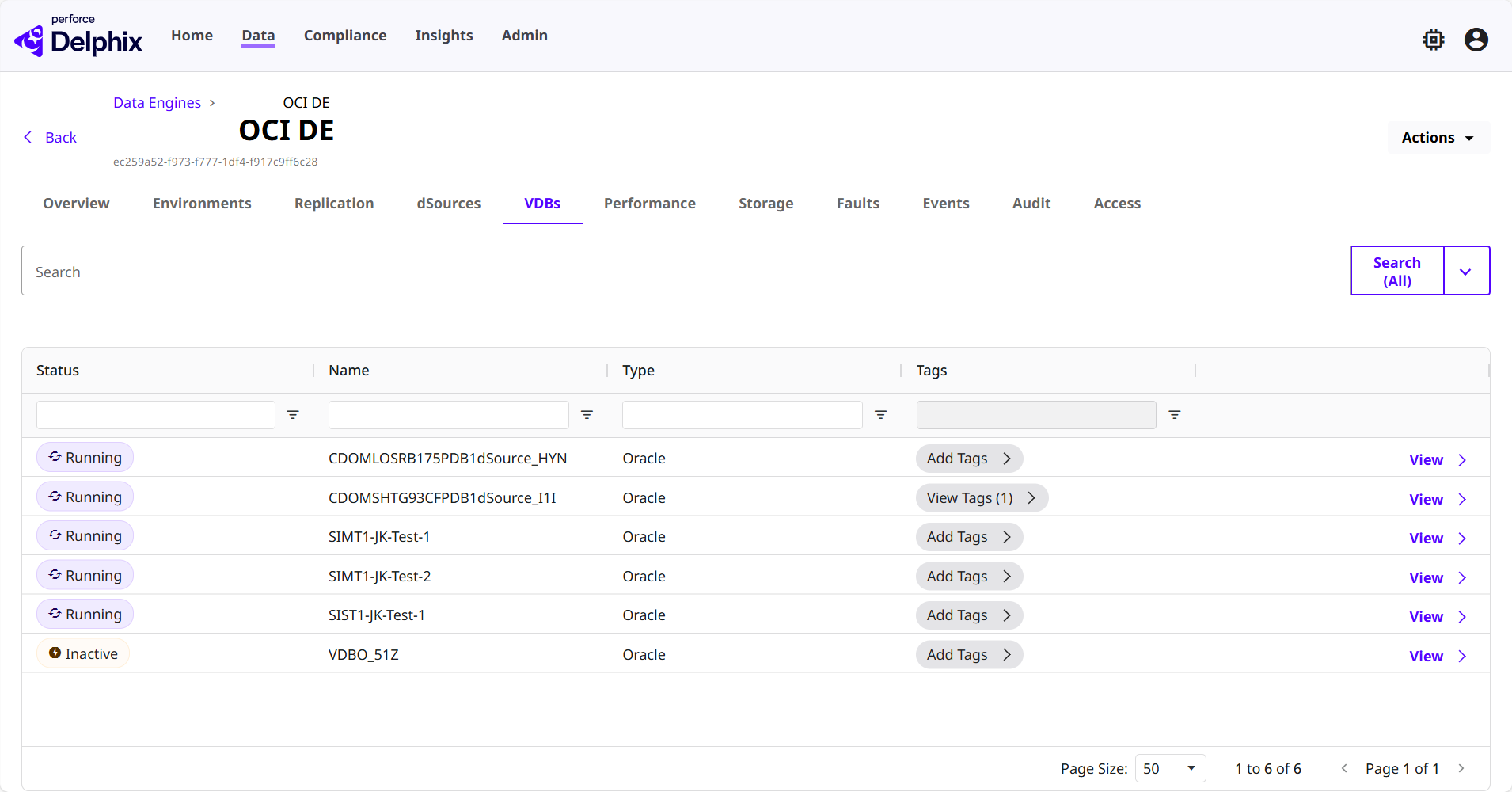This screenshot has width=1512, height=792.
Task: Switch to the Replication tab
Action: (x=334, y=204)
